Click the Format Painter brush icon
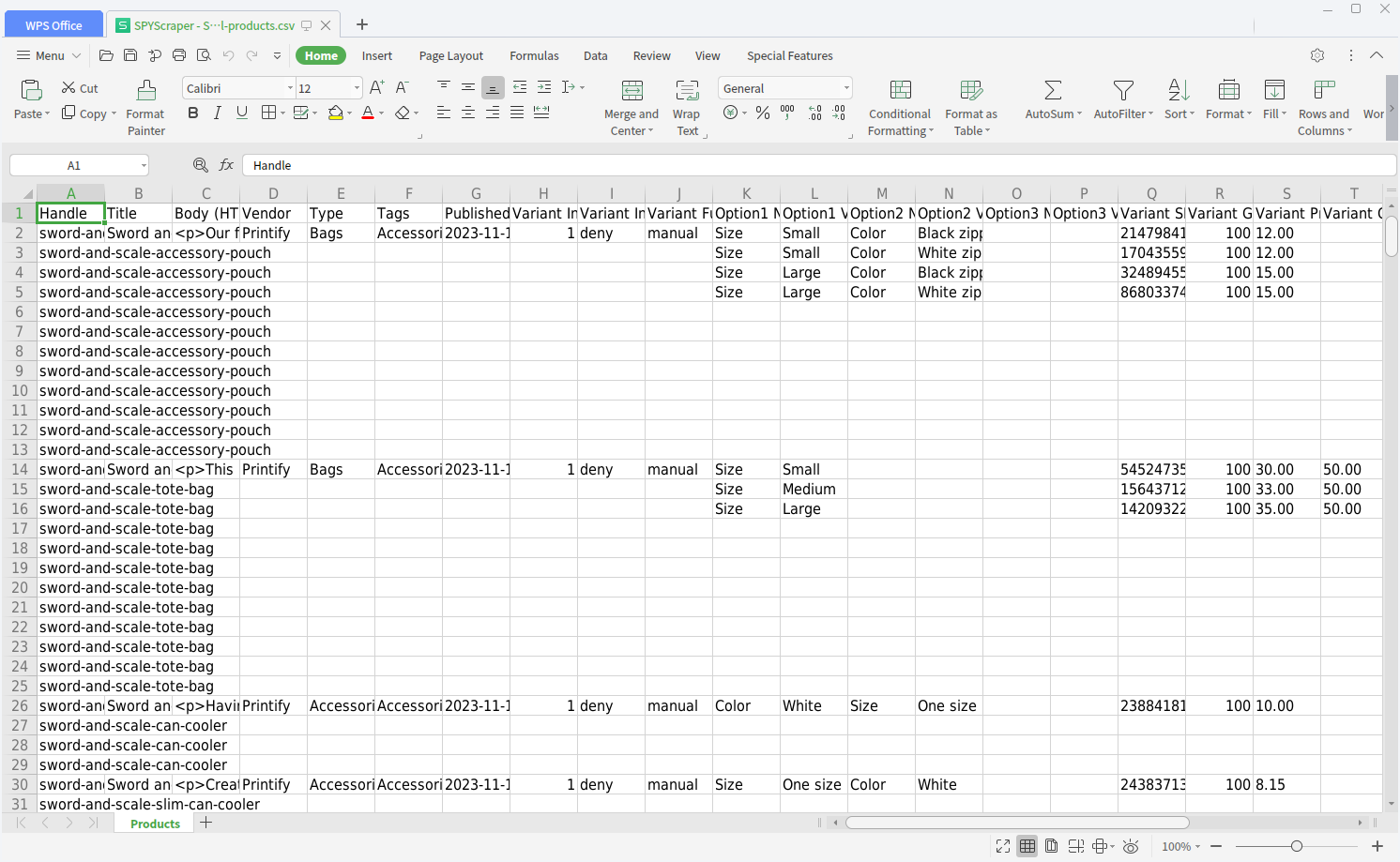Image resolution: width=1400 pixels, height=862 pixels. pos(146,90)
